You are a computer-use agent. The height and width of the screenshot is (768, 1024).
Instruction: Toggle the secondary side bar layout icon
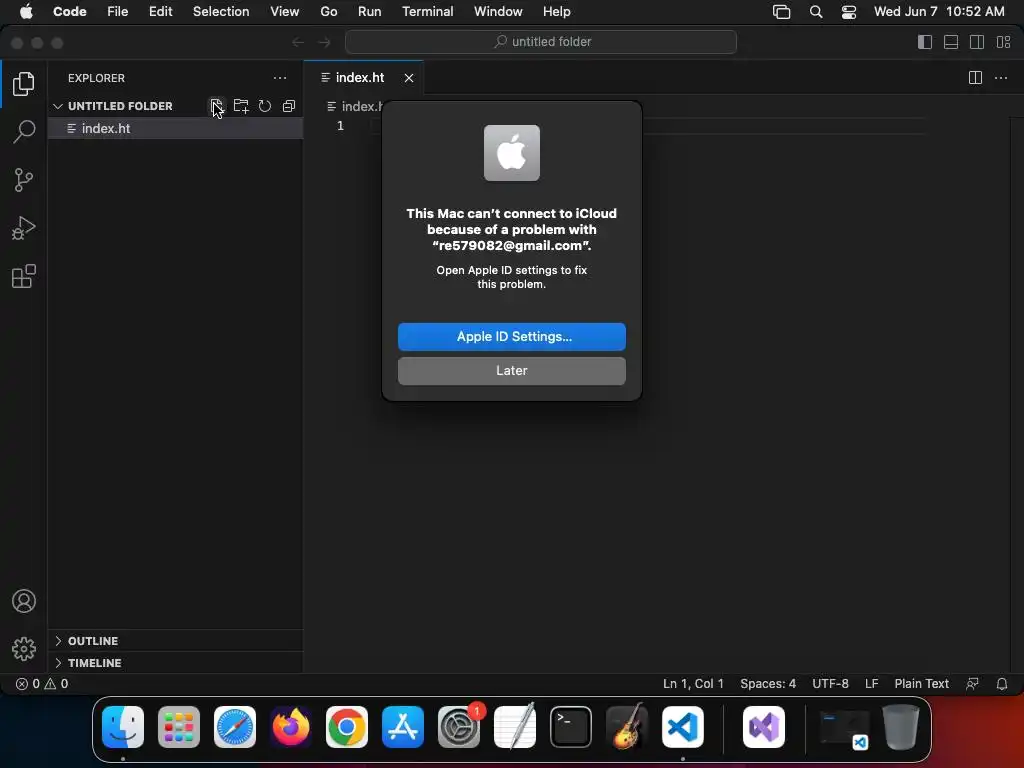click(x=977, y=42)
